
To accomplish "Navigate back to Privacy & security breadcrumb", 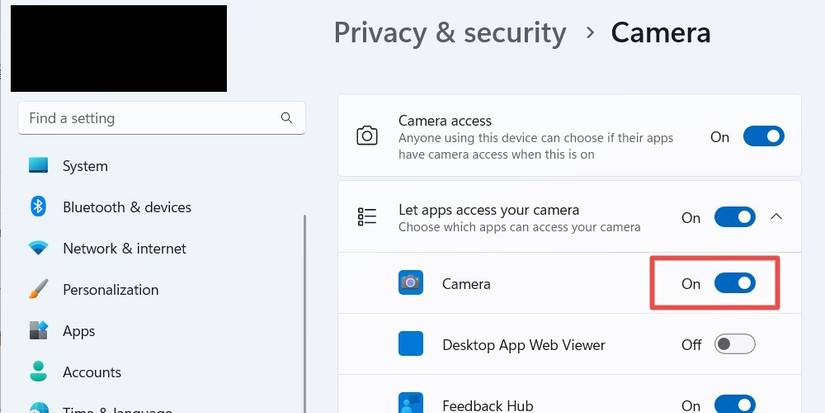I will 449,32.
